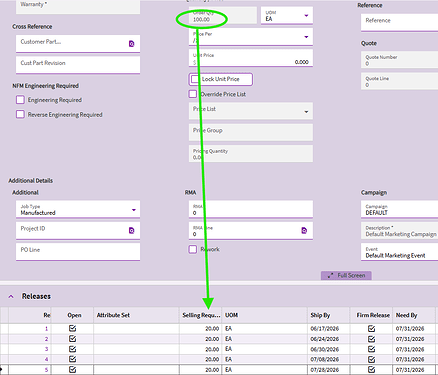The height and width of the screenshot is (375, 438).
Task: Sort by Ship By column header
Action: (x=320, y=315)
